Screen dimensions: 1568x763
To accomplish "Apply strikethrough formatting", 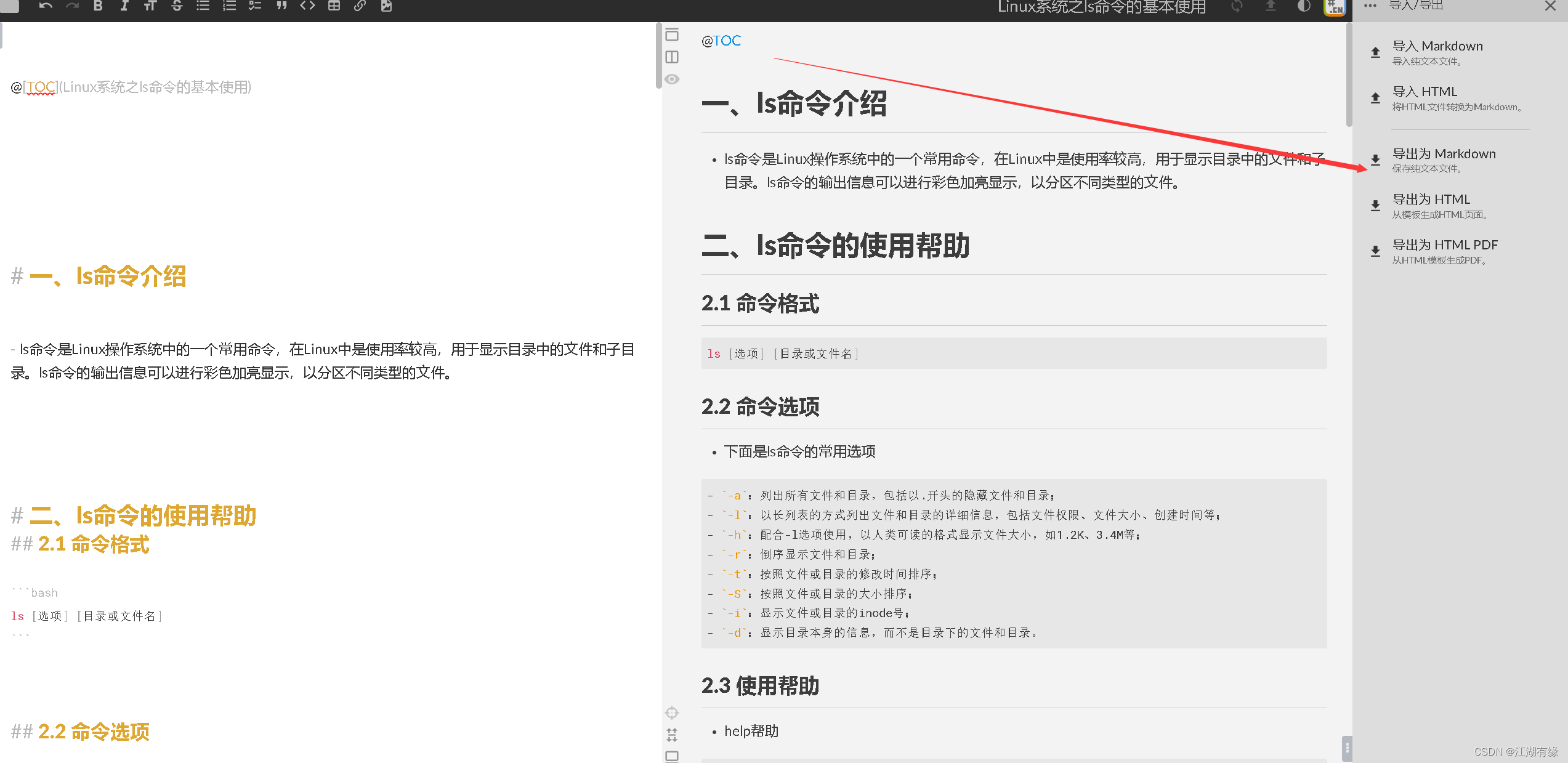I will pos(177,6).
